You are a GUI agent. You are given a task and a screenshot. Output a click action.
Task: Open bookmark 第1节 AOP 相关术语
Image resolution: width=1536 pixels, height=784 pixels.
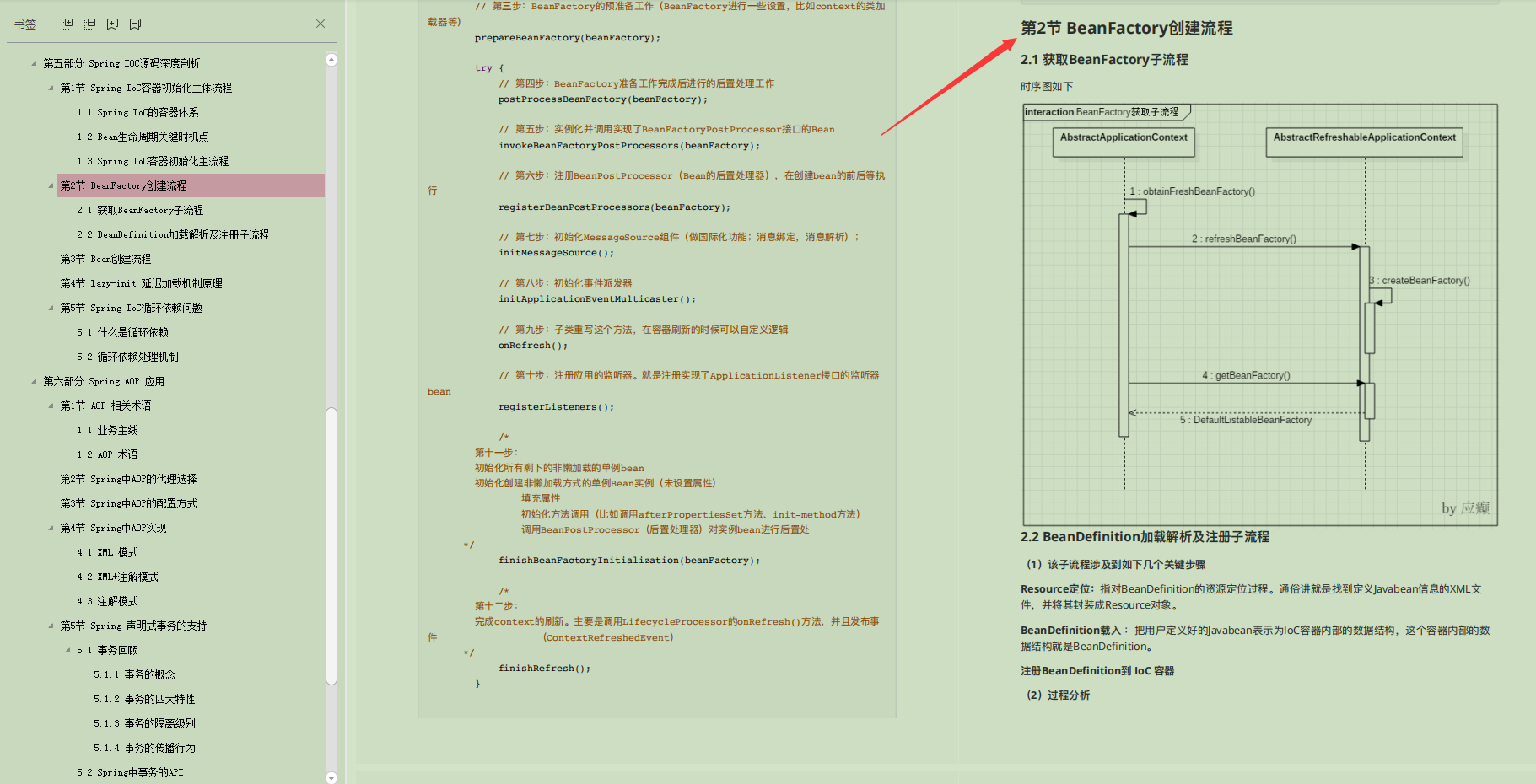(x=105, y=405)
